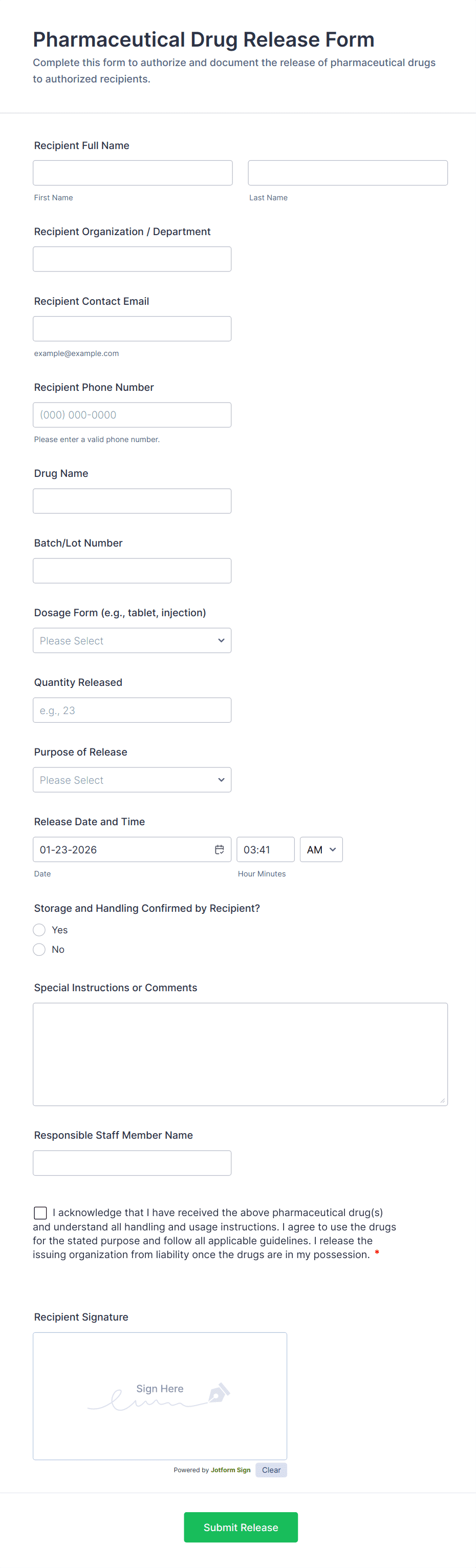
Task: Click the First Name field
Action: (x=133, y=172)
